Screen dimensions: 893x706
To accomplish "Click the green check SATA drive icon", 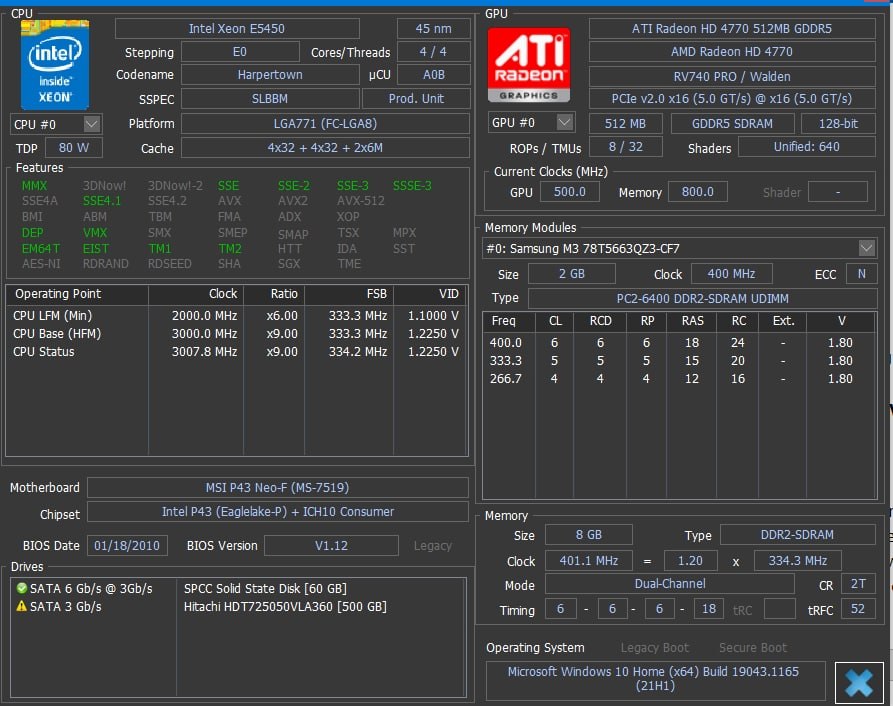I will tap(21, 589).
